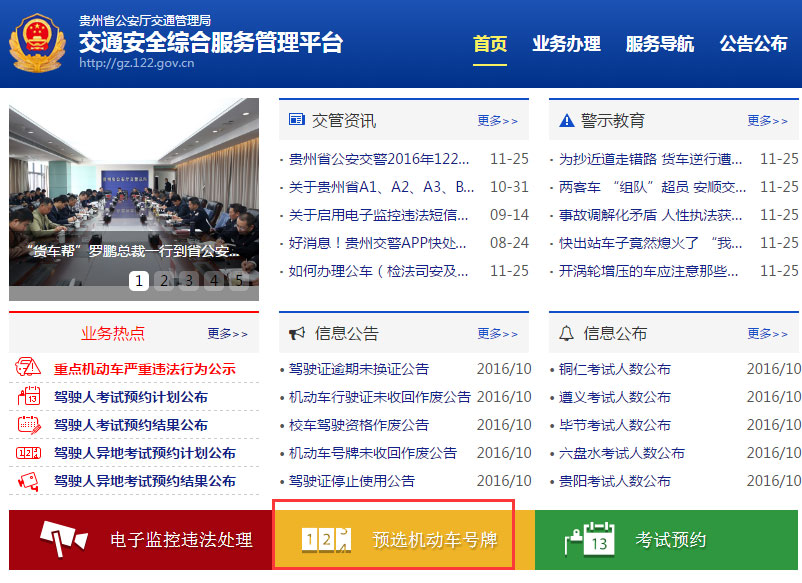Viewport: 802px width, 583px height.
Task: Show carousel slide 5
Action: (237, 281)
